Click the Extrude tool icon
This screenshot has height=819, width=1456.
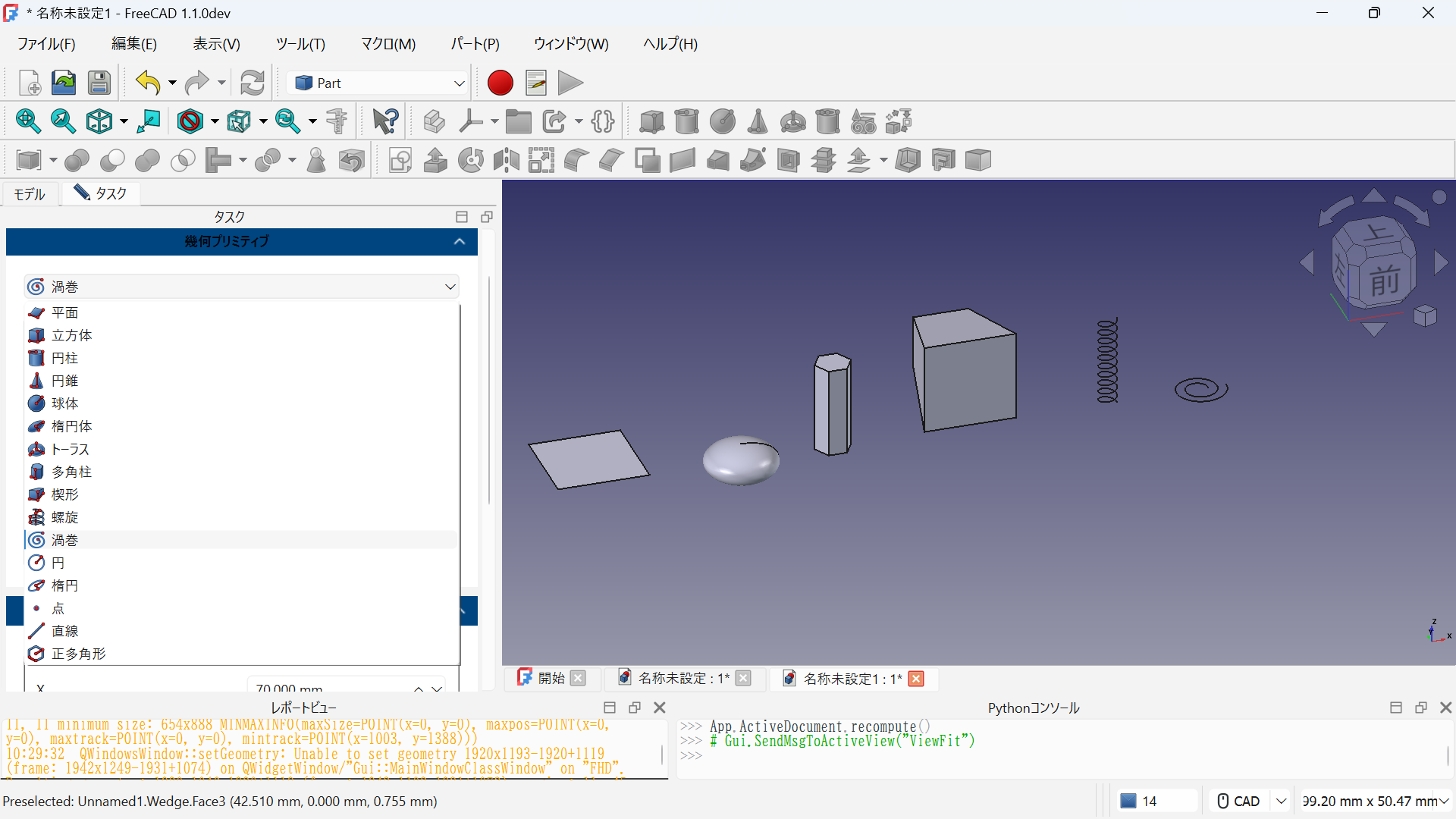click(435, 160)
